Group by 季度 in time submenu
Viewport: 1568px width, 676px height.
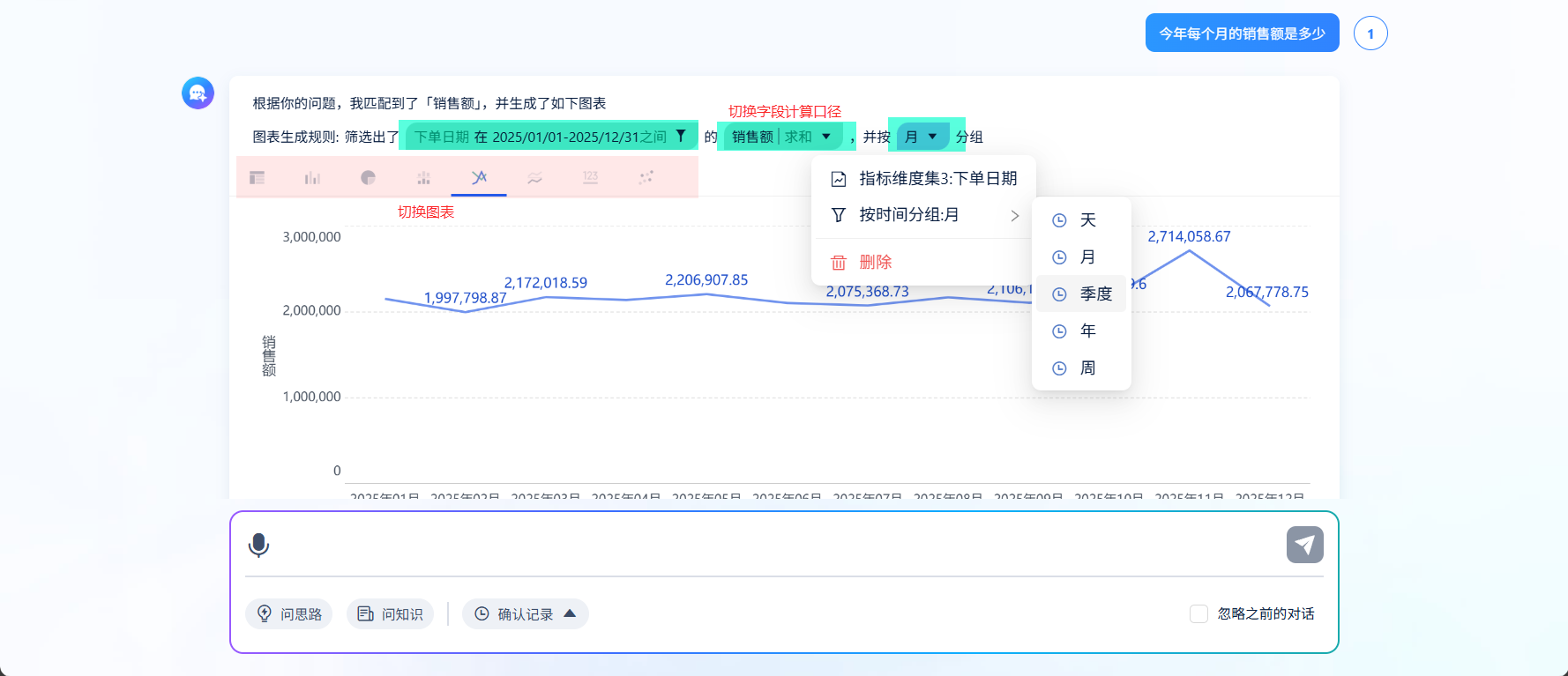click(x=1081, y=294)
